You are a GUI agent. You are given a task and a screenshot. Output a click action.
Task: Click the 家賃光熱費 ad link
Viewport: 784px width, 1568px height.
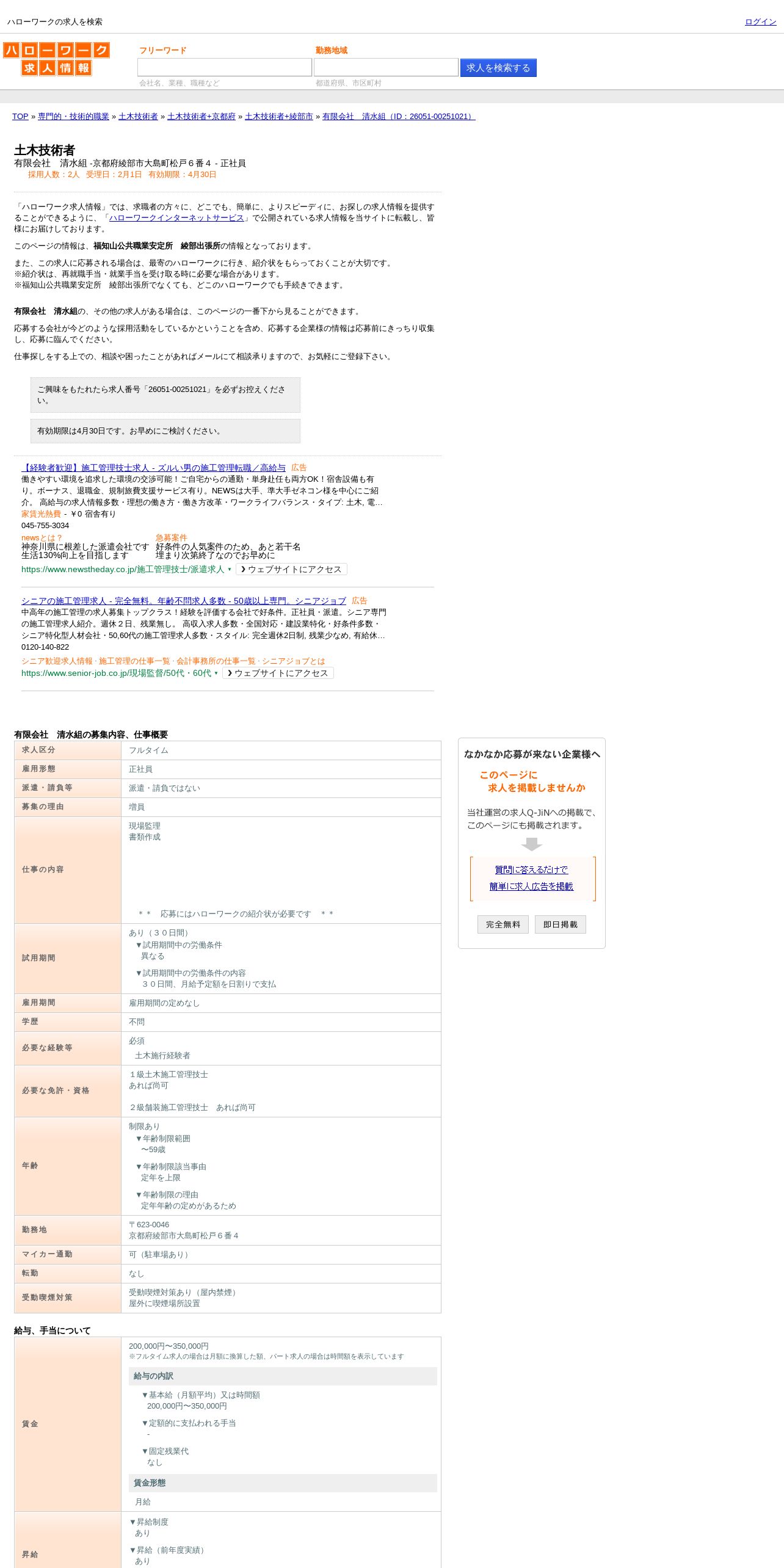tap(41, 514)
